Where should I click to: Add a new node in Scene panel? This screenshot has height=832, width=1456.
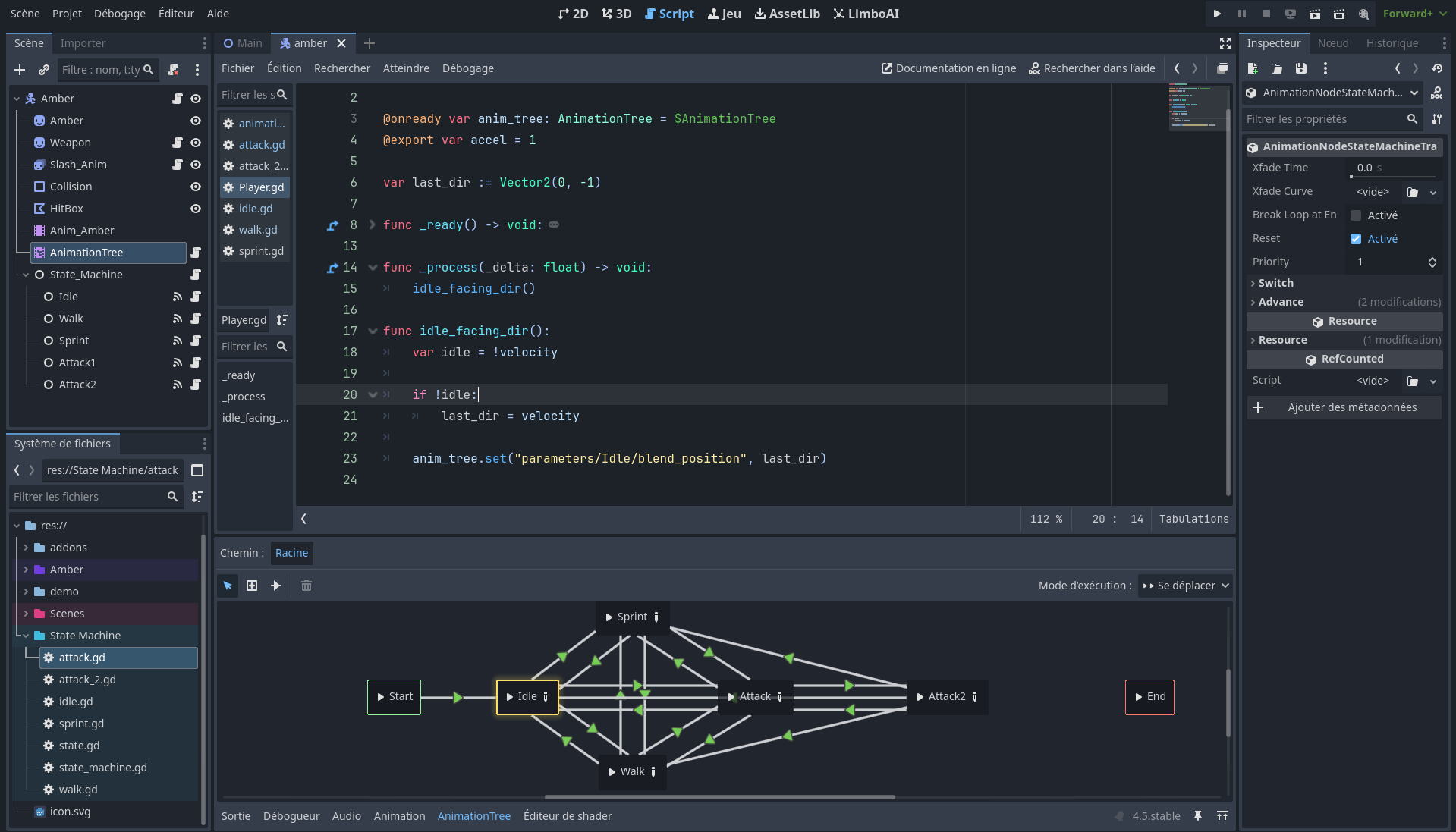coord(20,70)
